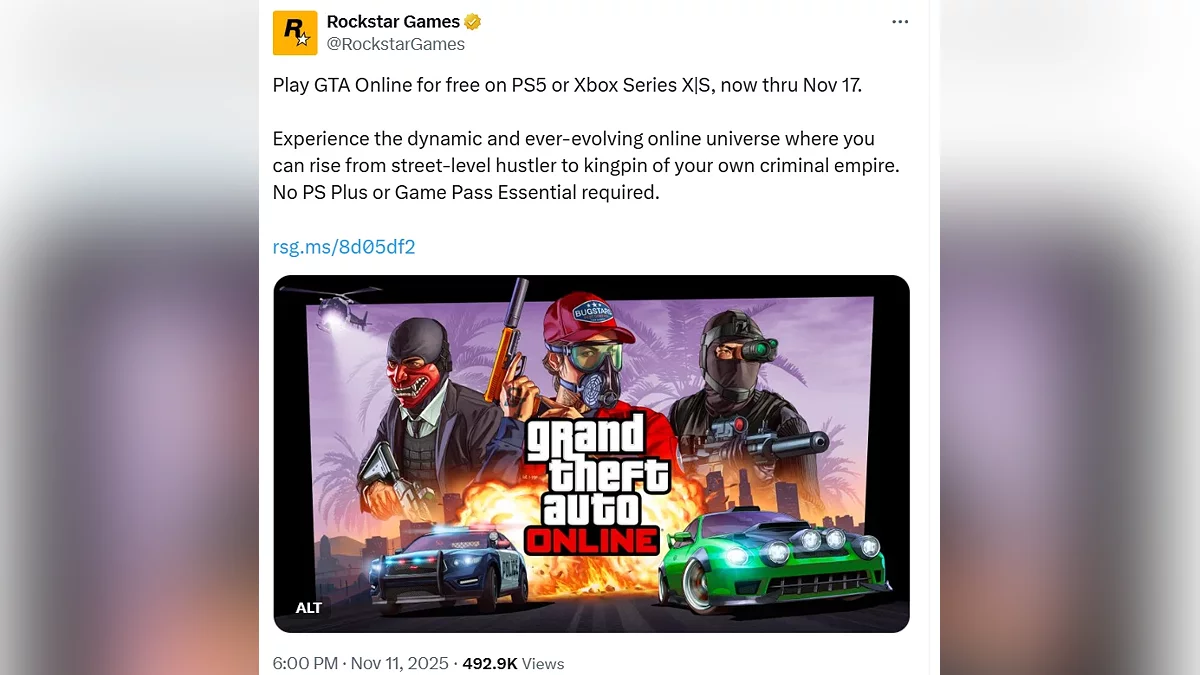This screenshot has height=675, width=1200.
Task: Click the 492.9K Views count
Action: coord(513,663)
